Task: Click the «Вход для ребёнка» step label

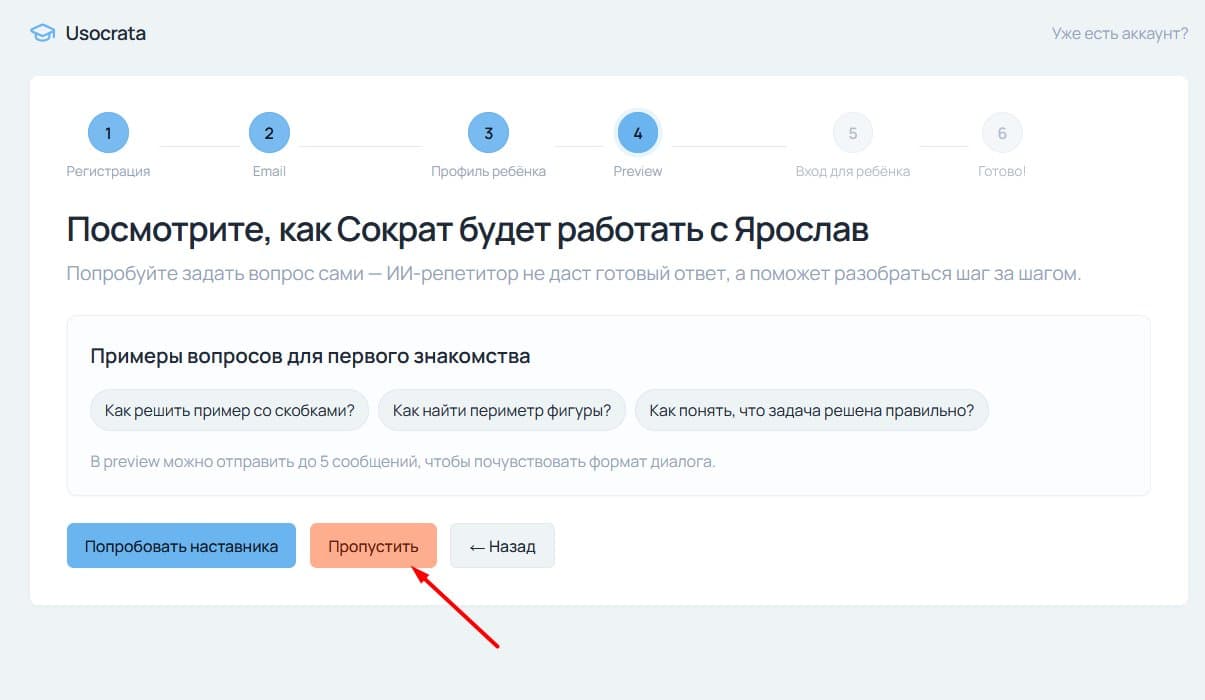Action: 851,170
